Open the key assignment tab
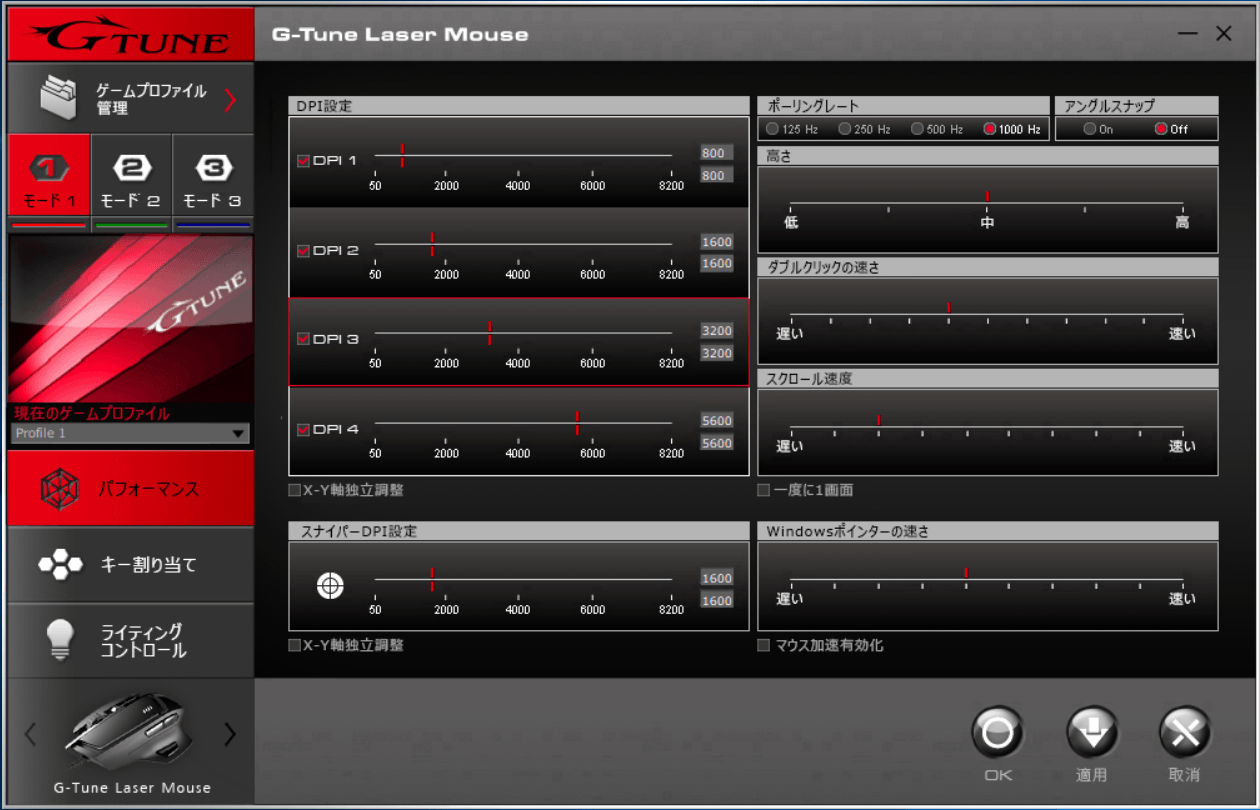The image size is (1260, 810). (x=131, y=565)
